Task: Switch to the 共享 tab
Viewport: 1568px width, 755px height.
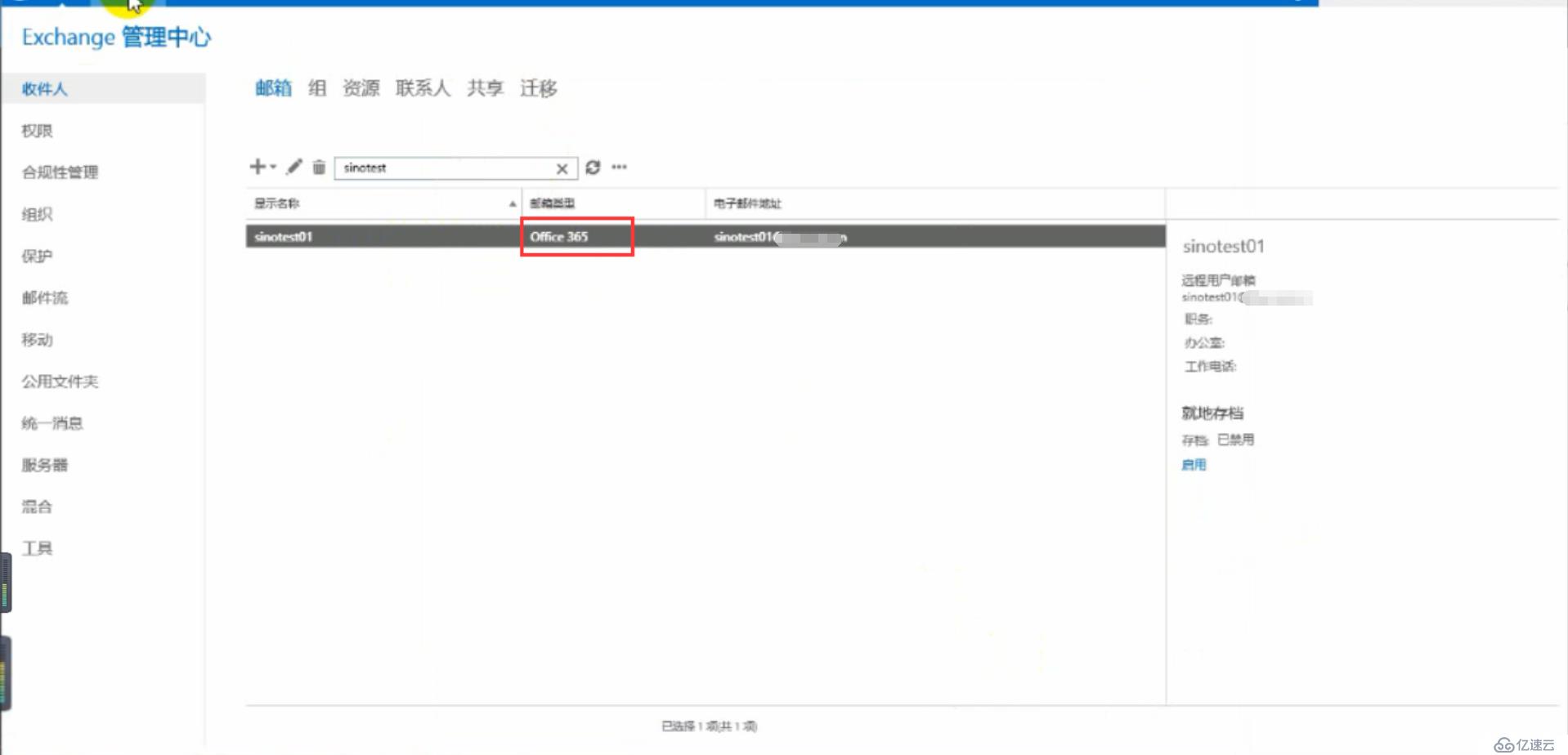Action: pyautogui.click(x=485, y=87)
